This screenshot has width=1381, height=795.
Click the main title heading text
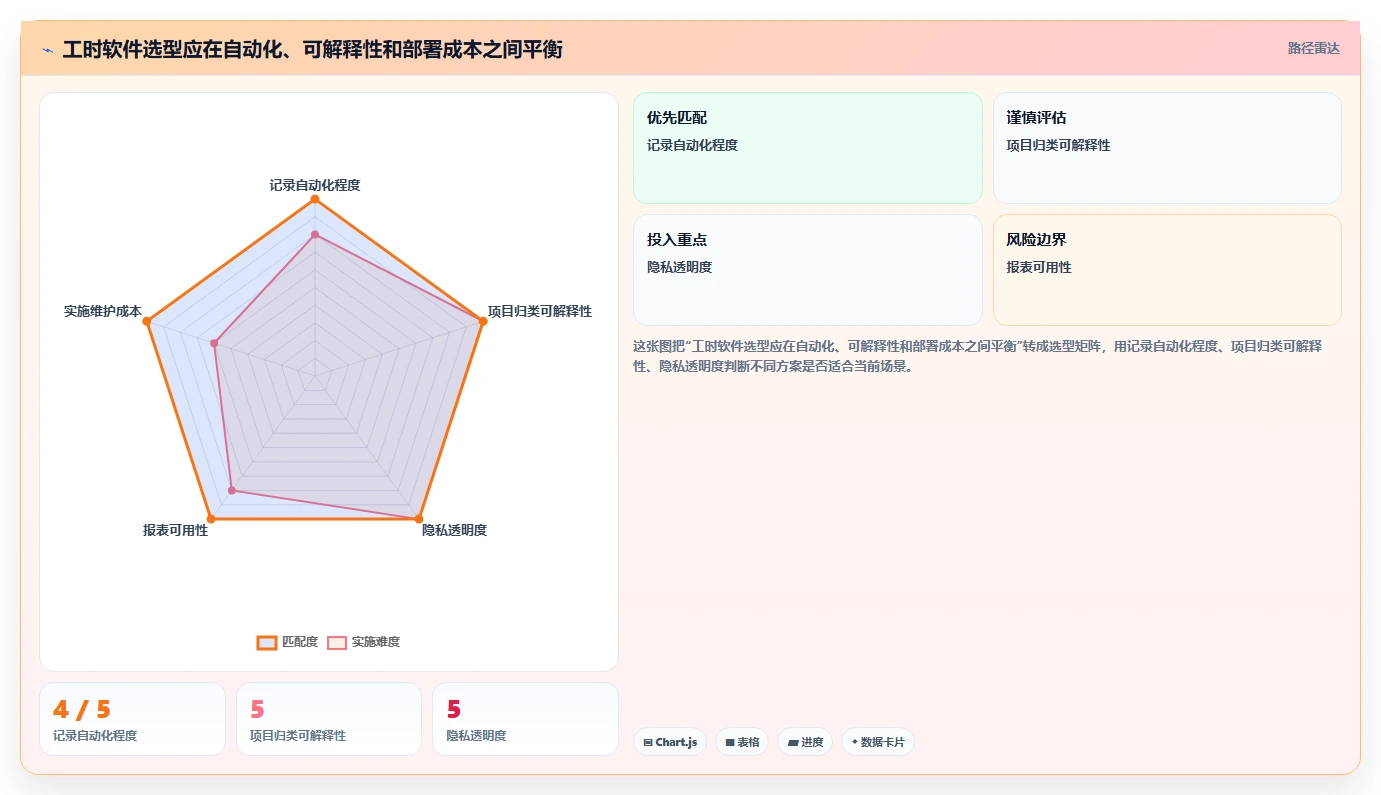coord(312,49)
